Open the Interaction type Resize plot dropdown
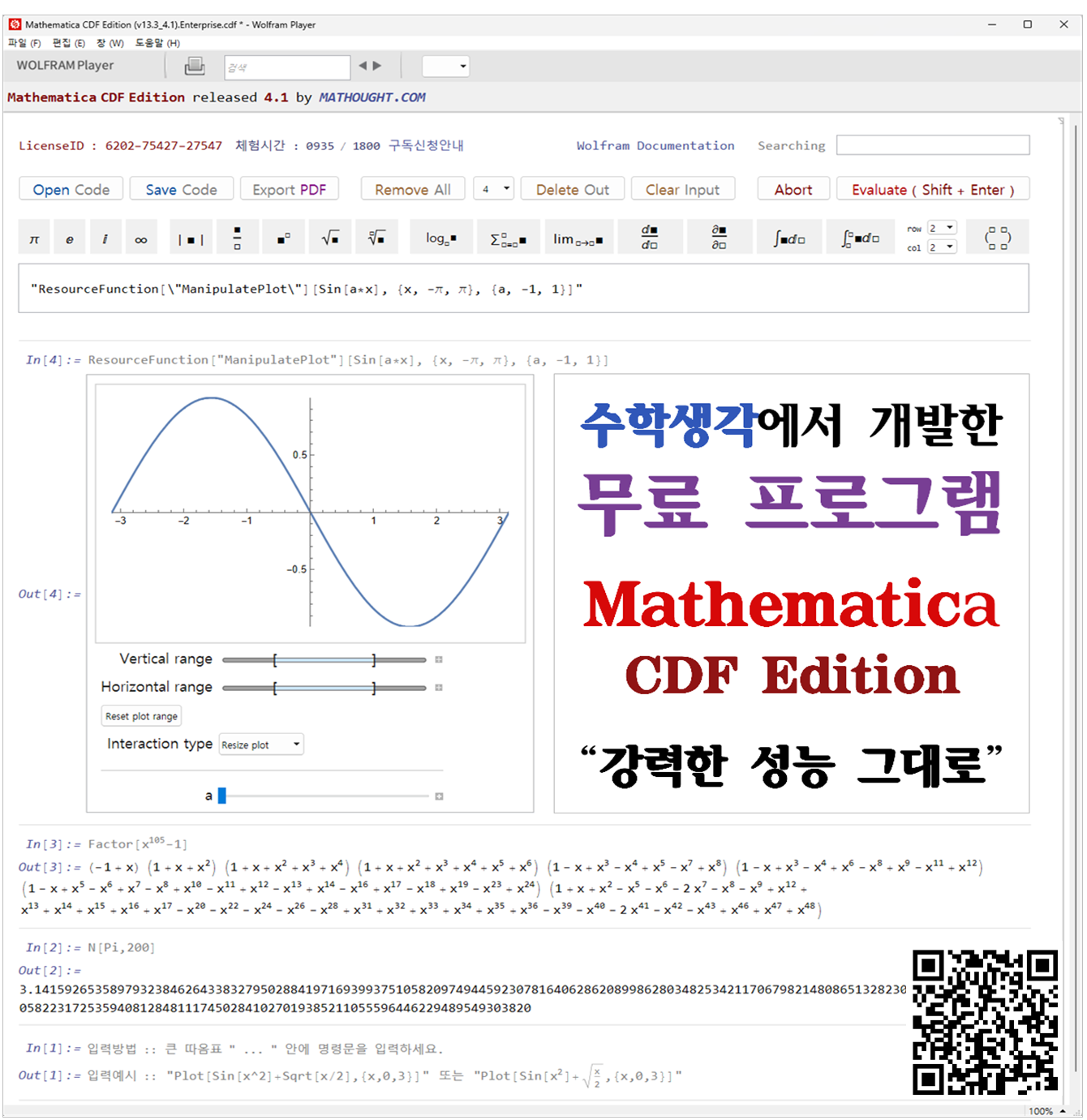 [261, 745]
